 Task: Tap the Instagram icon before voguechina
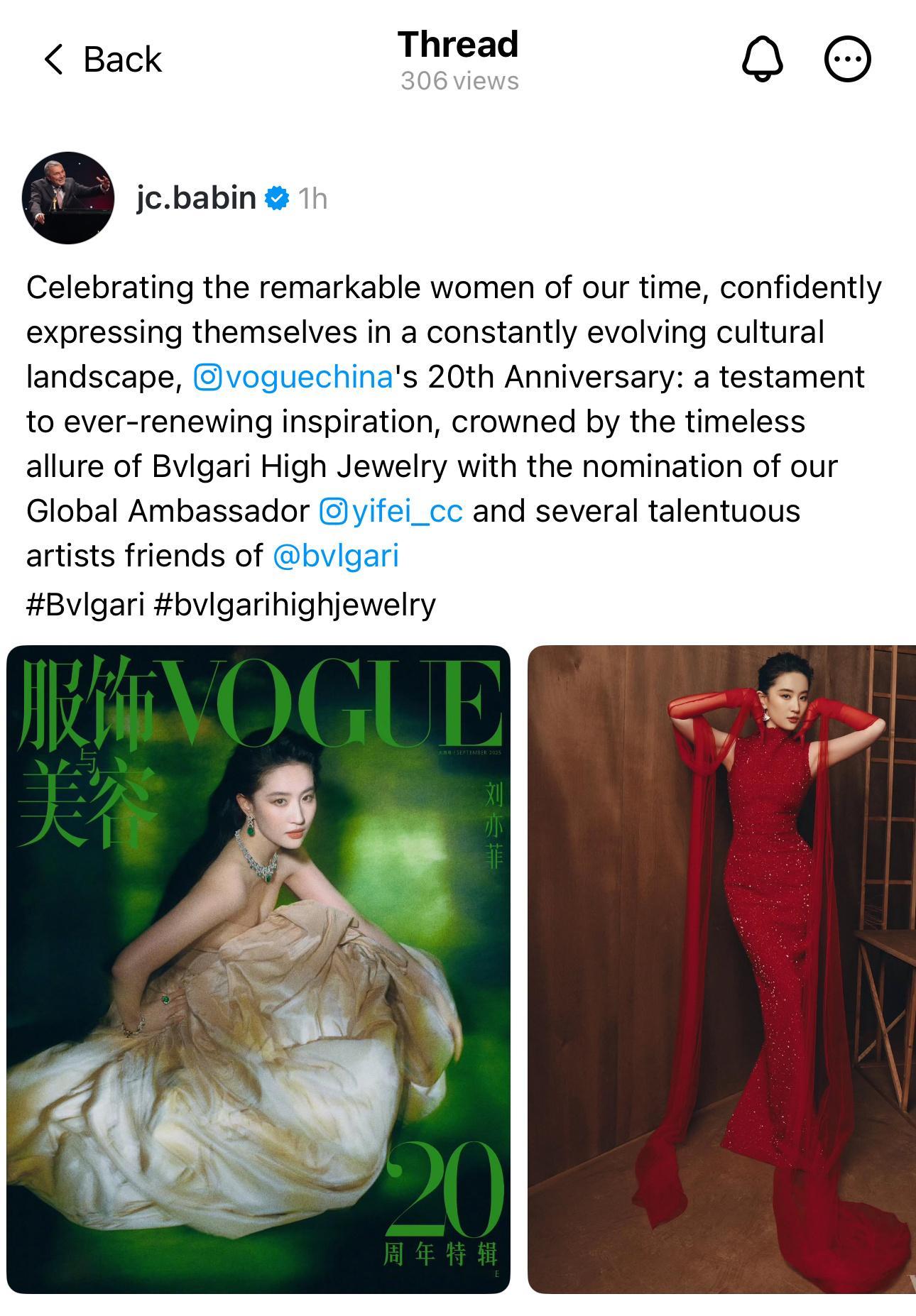pos(207,376)
